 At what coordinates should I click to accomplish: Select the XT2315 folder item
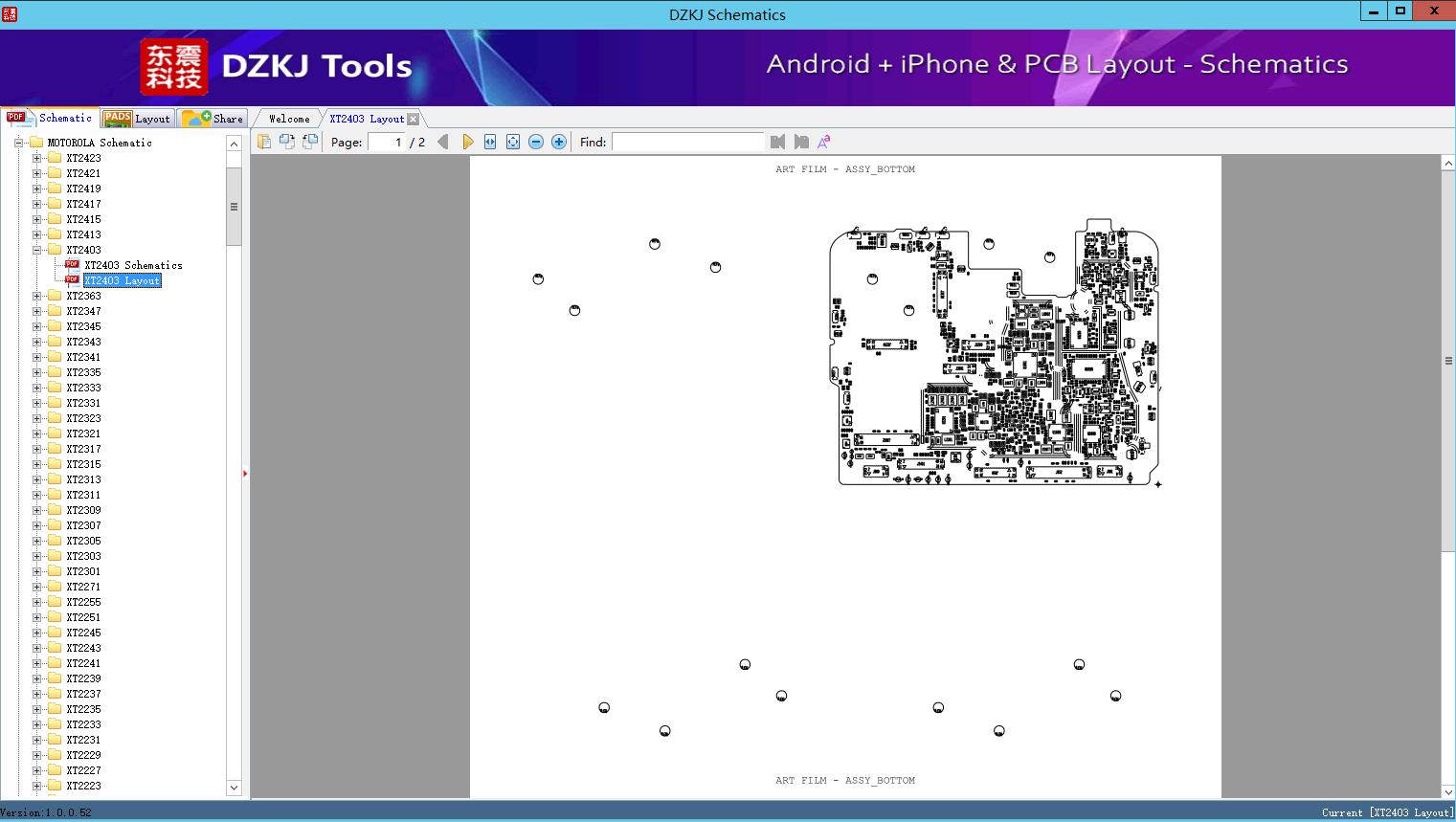(83, 464)
